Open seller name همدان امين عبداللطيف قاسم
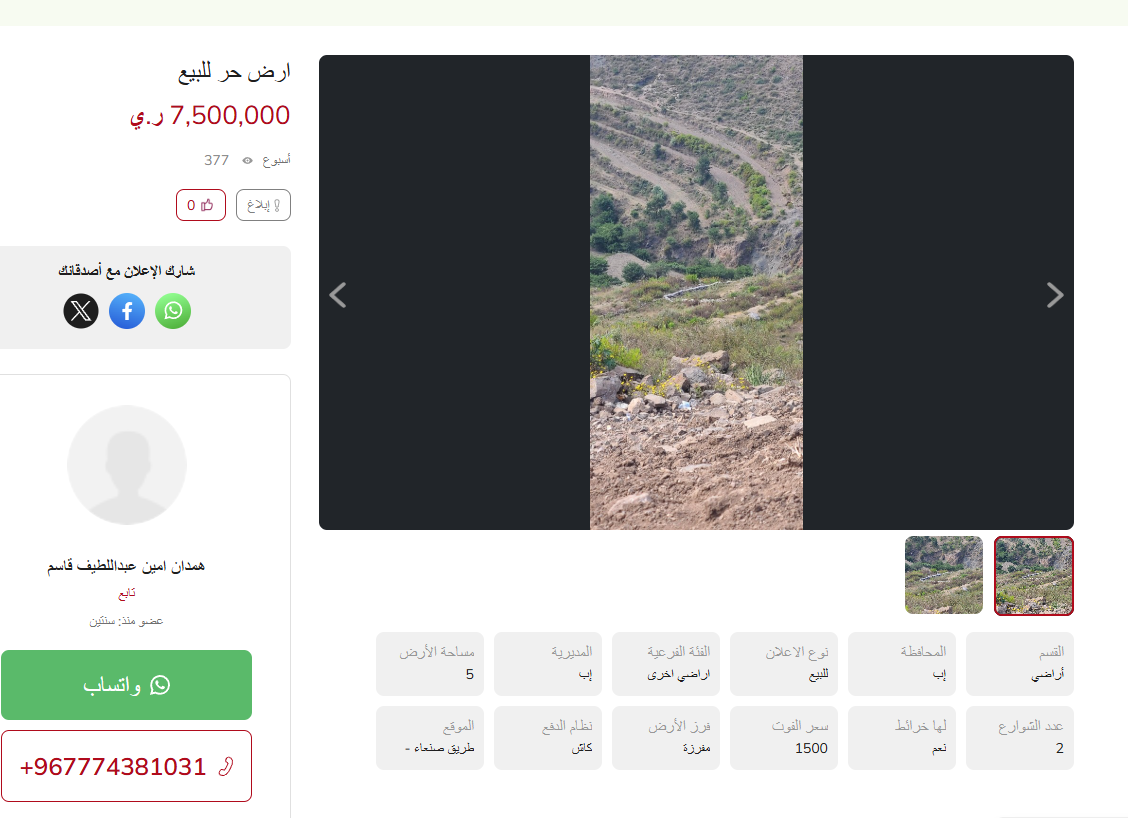The height and width of the screenshot is (818, 1128). [x=127, y=566]
